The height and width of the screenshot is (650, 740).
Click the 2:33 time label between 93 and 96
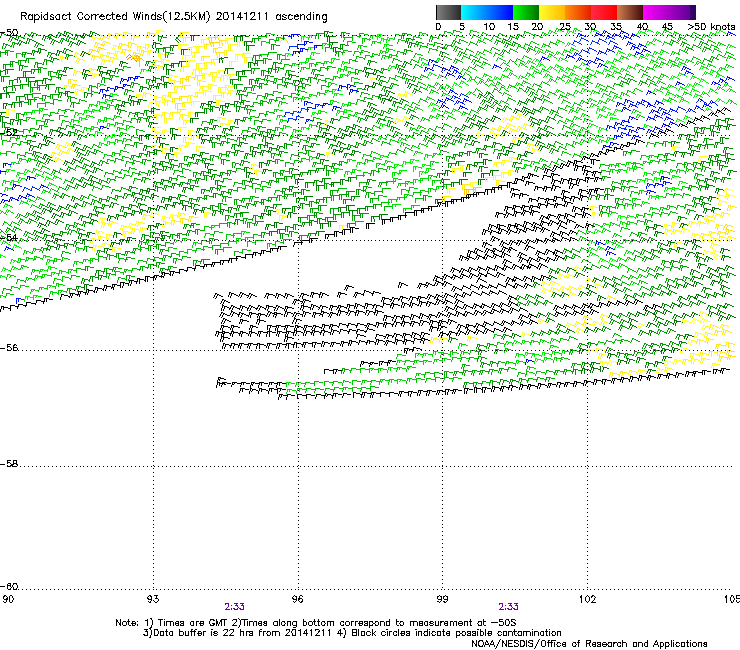coord(235,607)
